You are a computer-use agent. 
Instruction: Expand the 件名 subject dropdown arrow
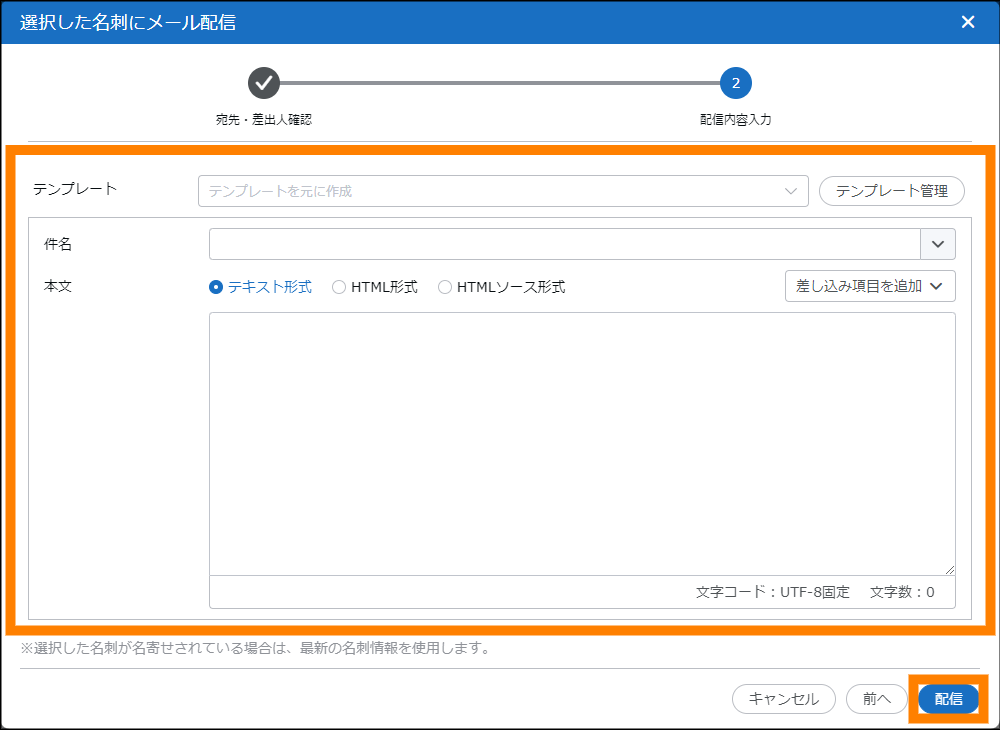click(938, 244)
